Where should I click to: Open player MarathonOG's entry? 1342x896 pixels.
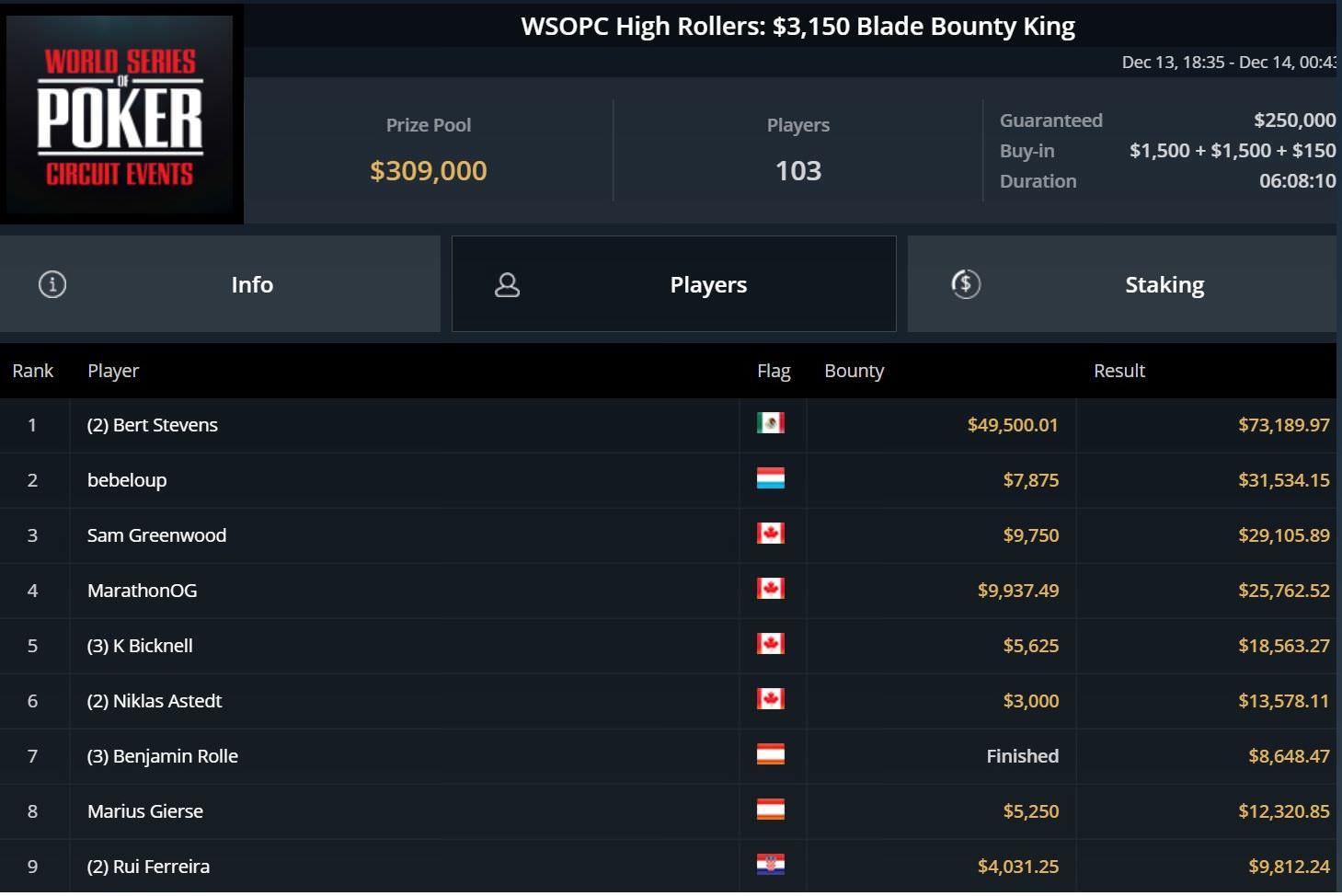(x=143, y=591)
